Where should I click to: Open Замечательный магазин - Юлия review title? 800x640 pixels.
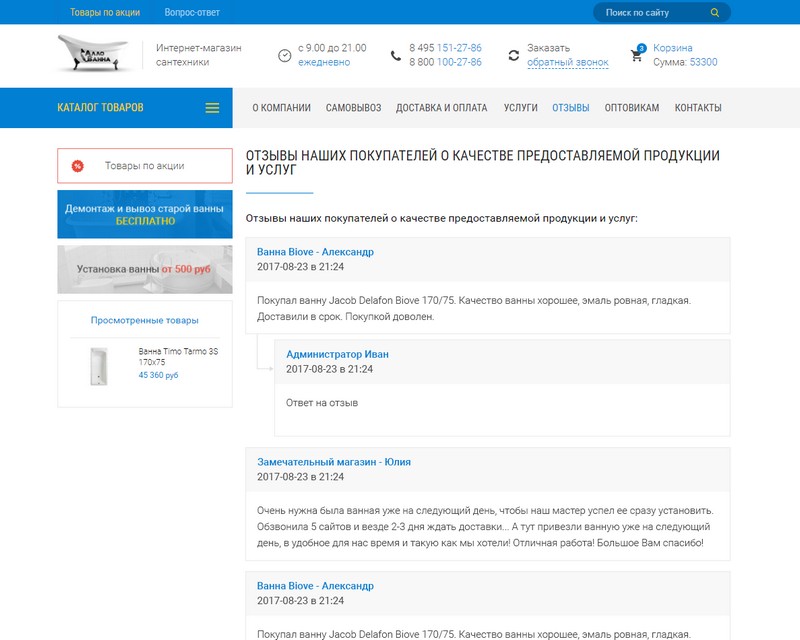[334, 462]
